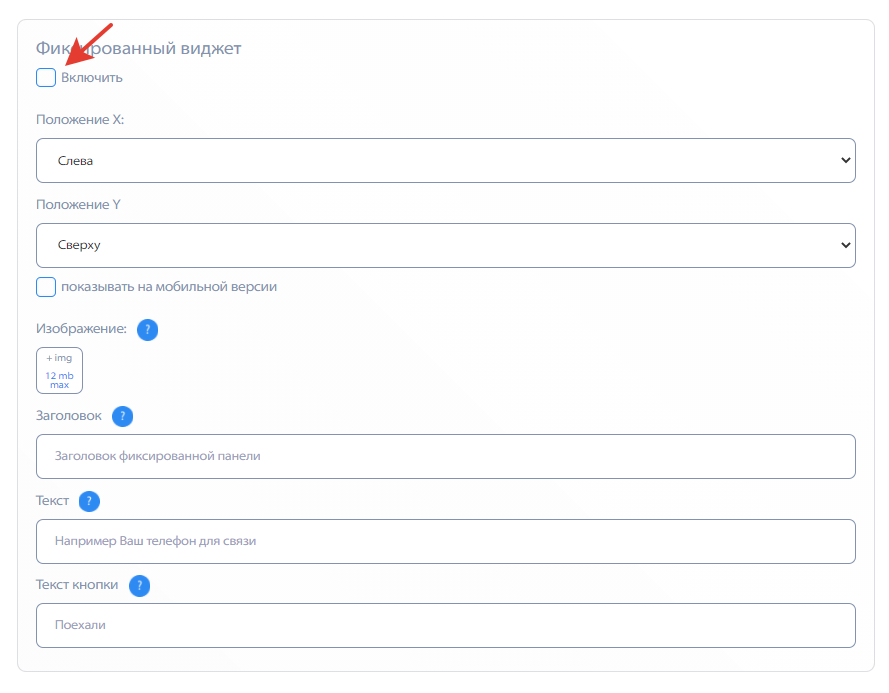Click the Положение X: field label
The height and width of the screenshot is (693, 889).
(80, 120)
